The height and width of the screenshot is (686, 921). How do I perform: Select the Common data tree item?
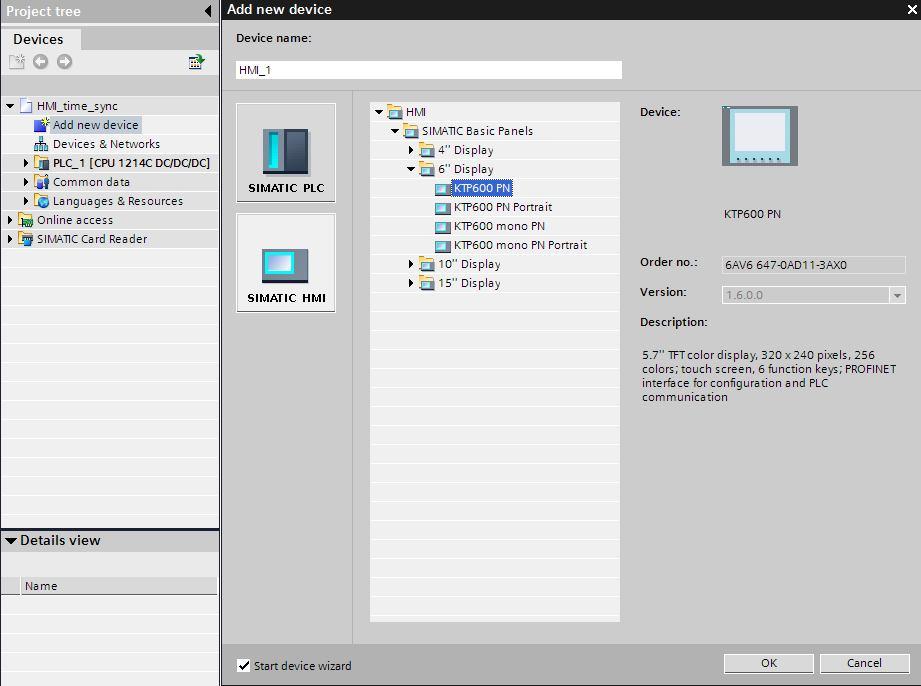coord(91,182)
